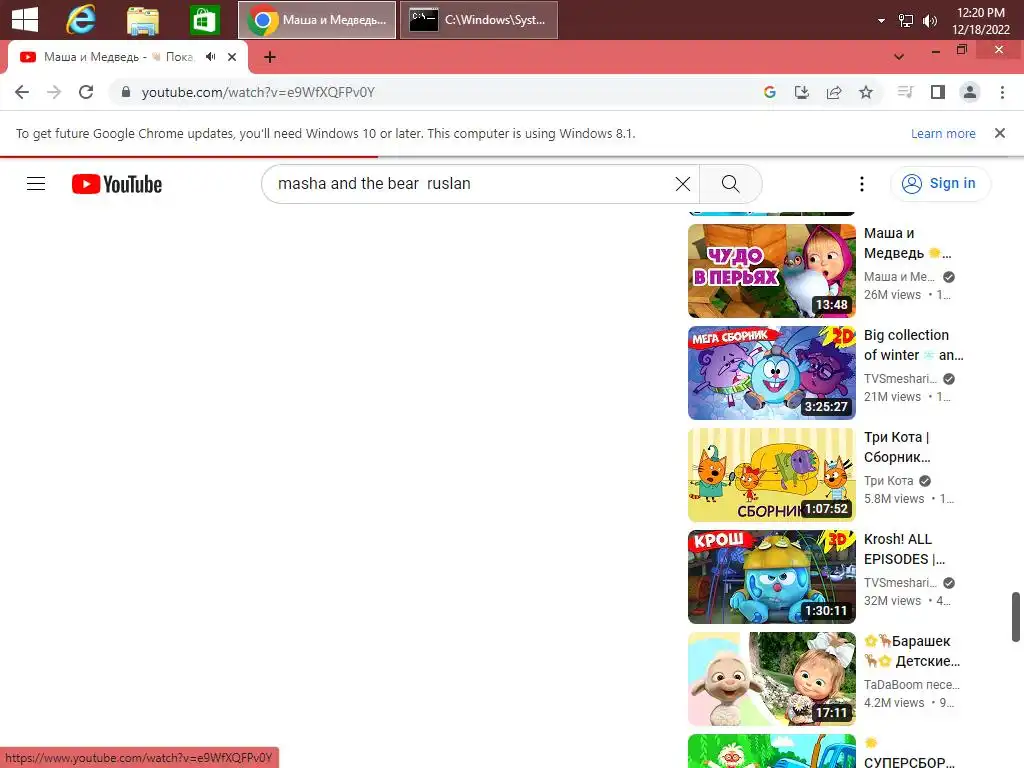Viewport: 1024px width, 768px height.
Task: Follow the Learn more link
Action: click(943, 133)
